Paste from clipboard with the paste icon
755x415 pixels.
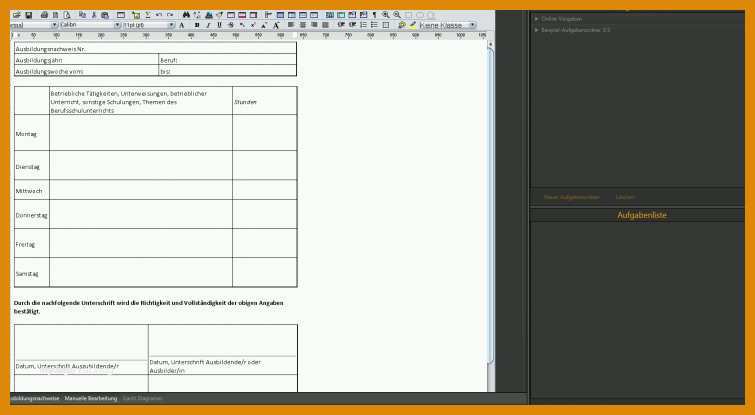pos(105,15)
